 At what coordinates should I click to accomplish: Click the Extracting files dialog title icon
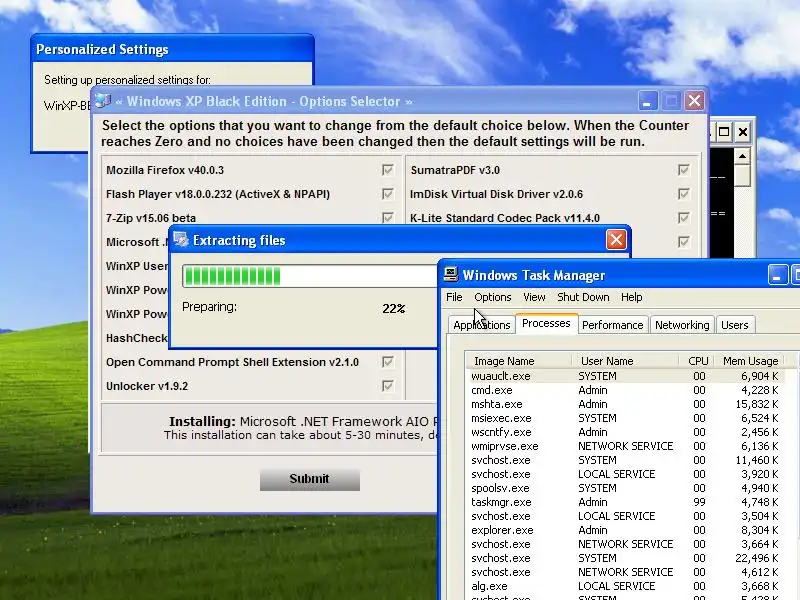(181, 239)
